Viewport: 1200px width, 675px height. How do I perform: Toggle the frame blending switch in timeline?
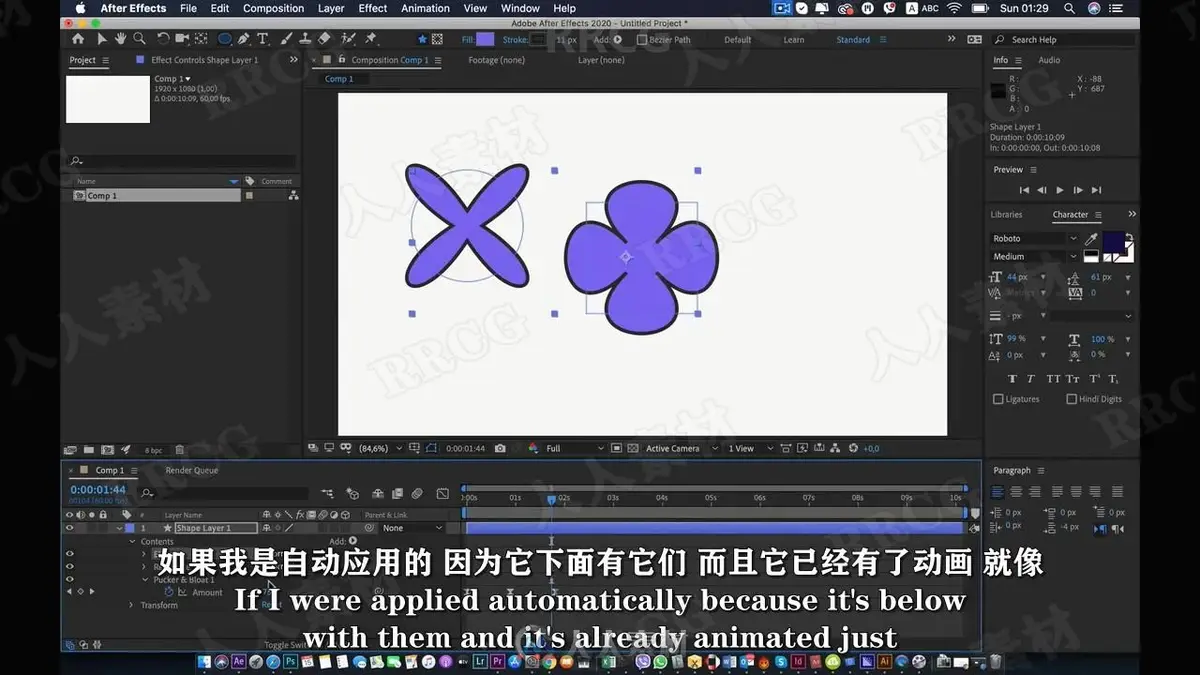(397, 493)
